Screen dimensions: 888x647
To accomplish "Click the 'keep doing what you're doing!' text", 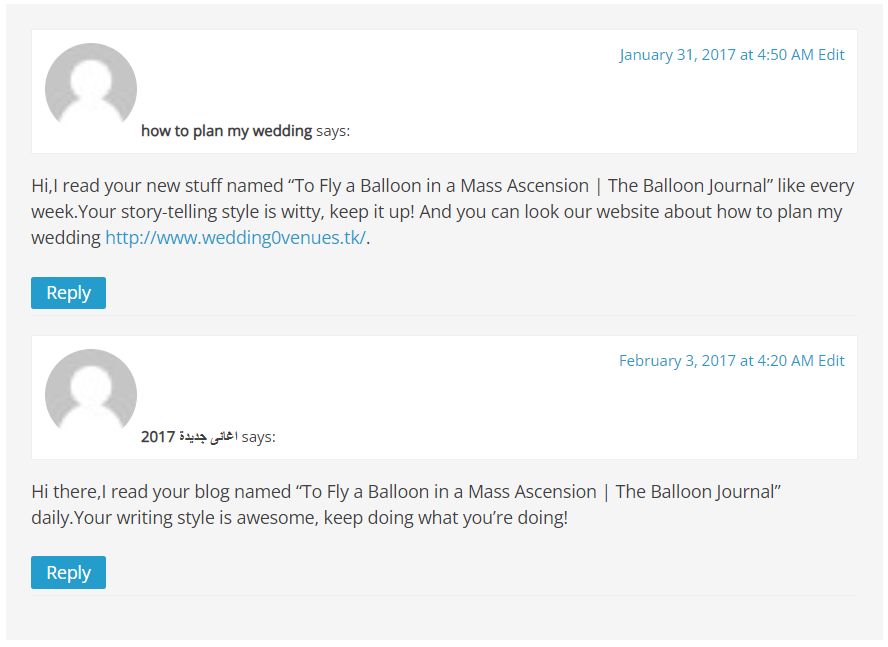I will 446,518.
